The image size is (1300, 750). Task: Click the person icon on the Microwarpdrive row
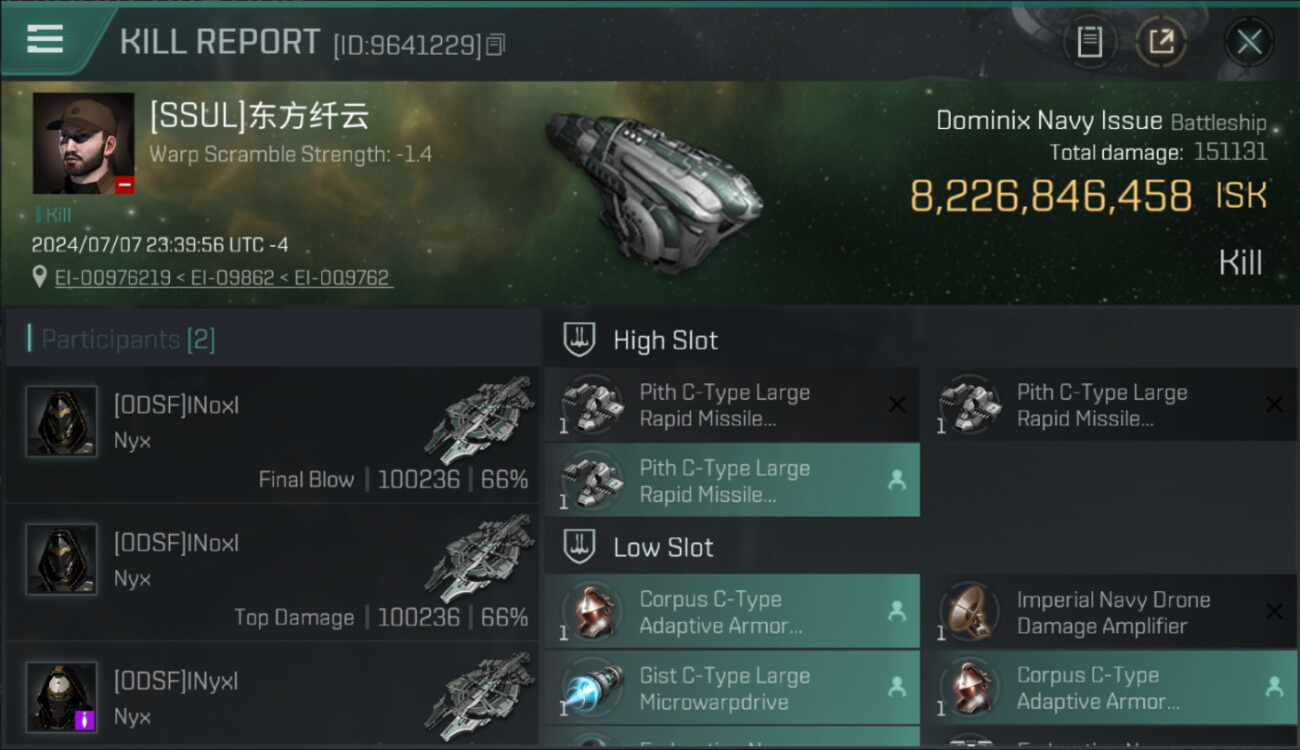[x=897, y=686]
